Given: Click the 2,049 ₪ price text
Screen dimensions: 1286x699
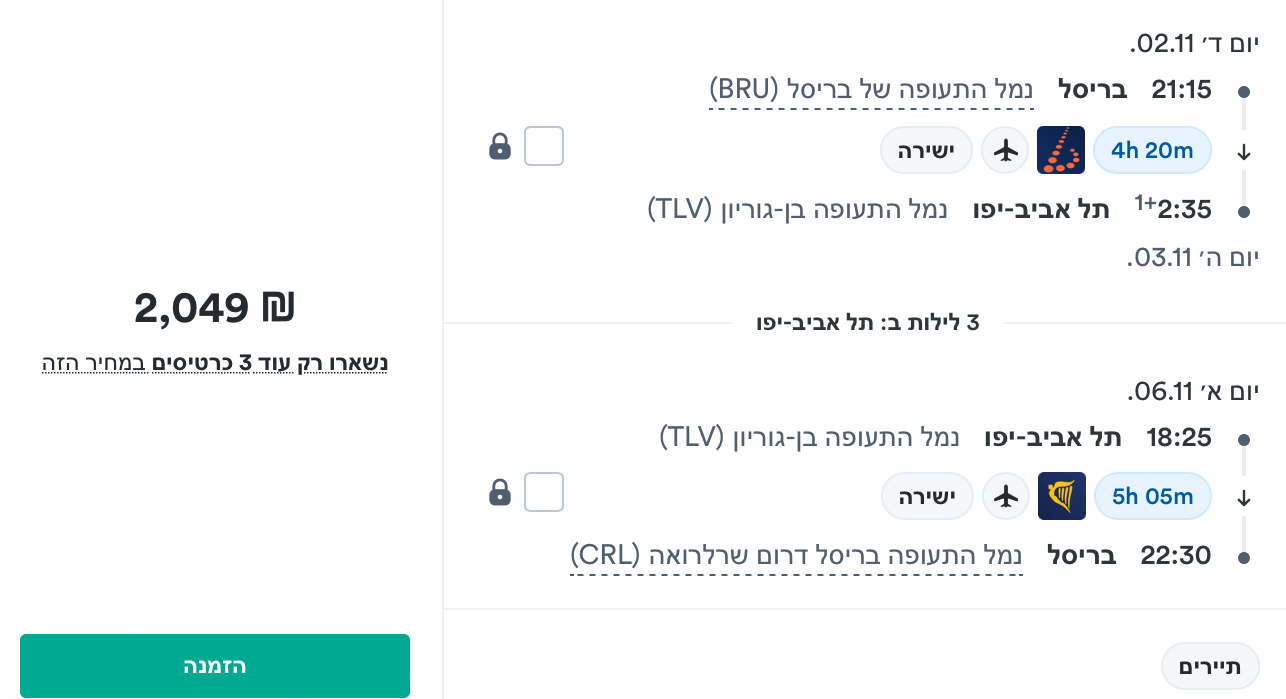Looking at the screenshot, I should click(215, 308).
